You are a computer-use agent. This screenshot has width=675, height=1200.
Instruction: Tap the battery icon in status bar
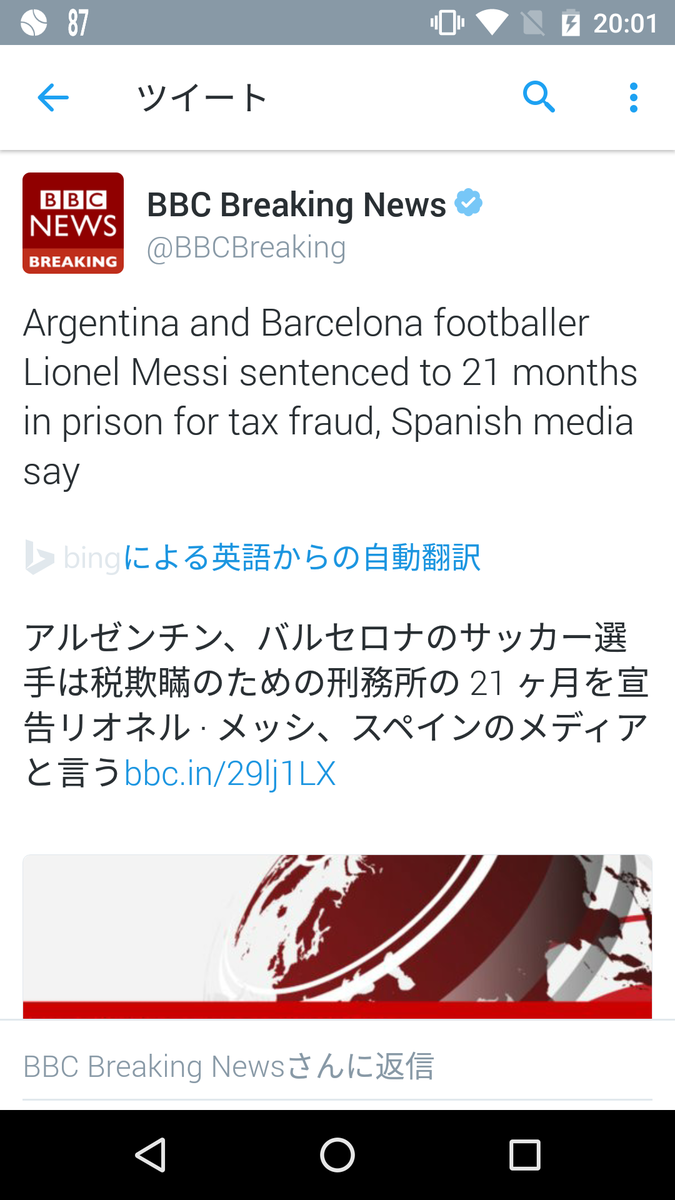tap(571, 22)
